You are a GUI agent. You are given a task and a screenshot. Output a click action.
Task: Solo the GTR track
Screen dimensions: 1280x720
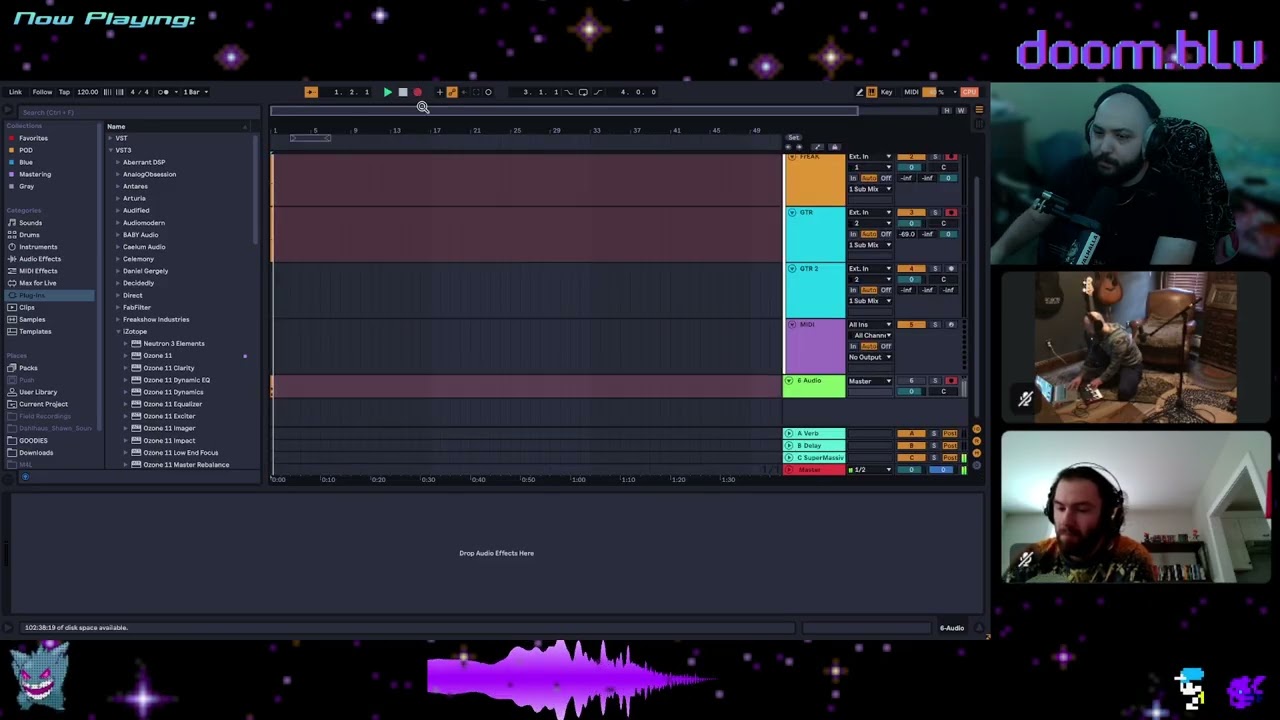[x=935, y=213]
